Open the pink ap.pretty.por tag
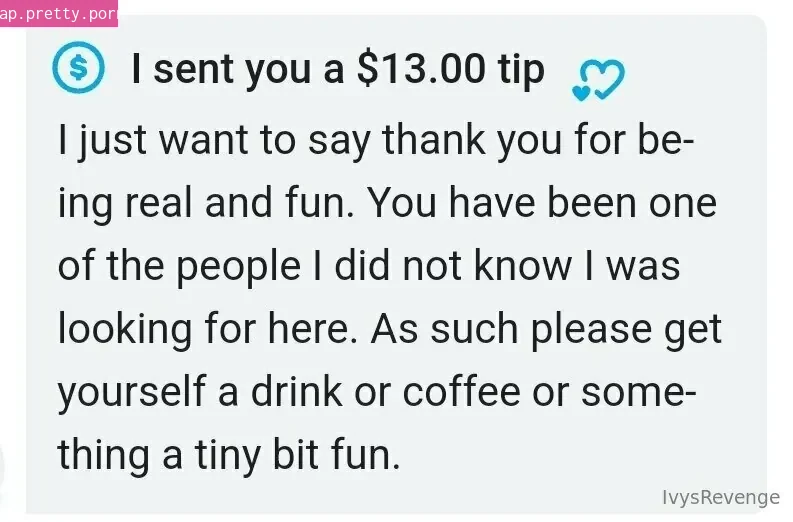This screenshot has width=793, height=522. [59, 14]
